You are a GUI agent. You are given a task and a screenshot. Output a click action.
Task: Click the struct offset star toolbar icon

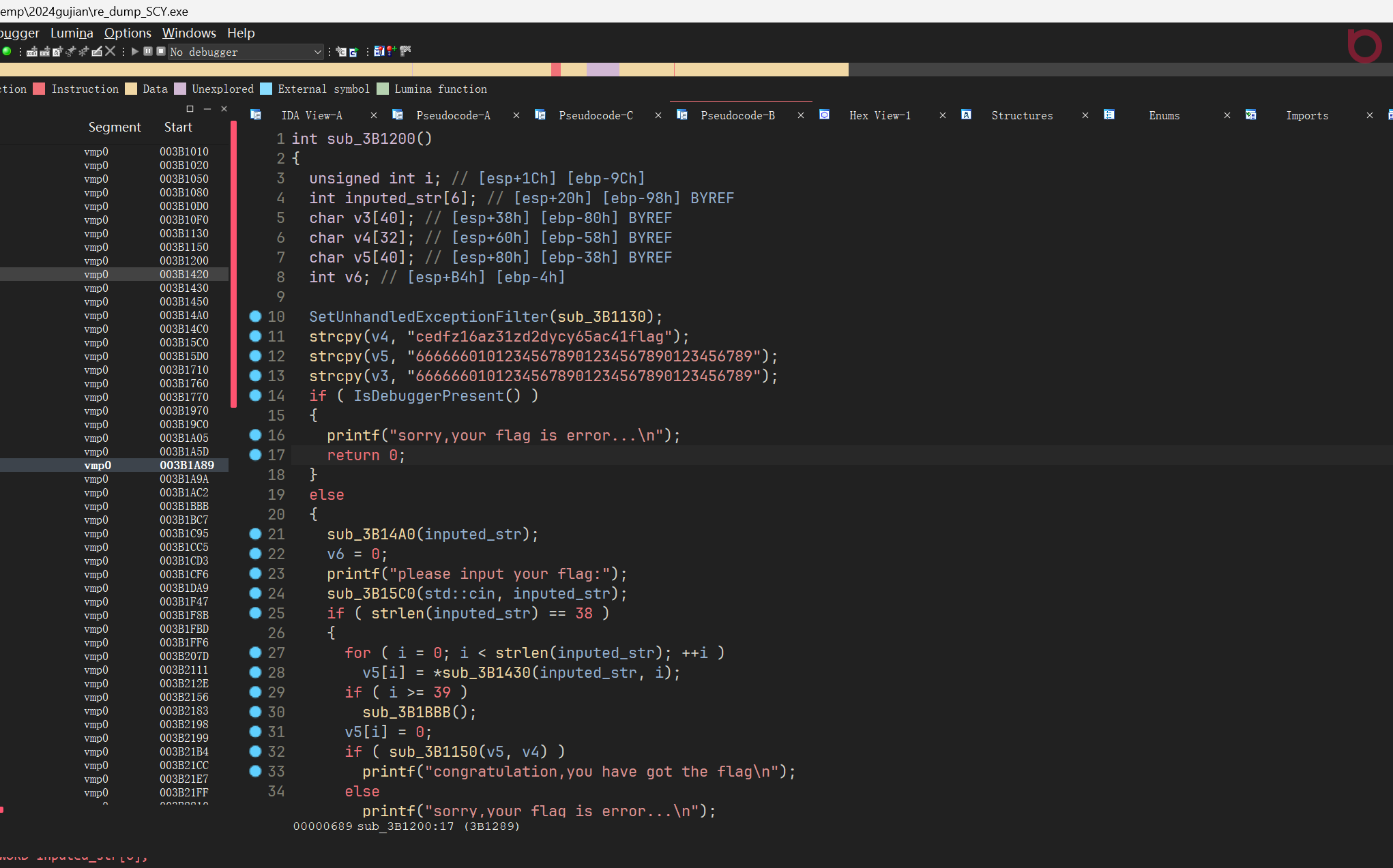click(71, 51)
